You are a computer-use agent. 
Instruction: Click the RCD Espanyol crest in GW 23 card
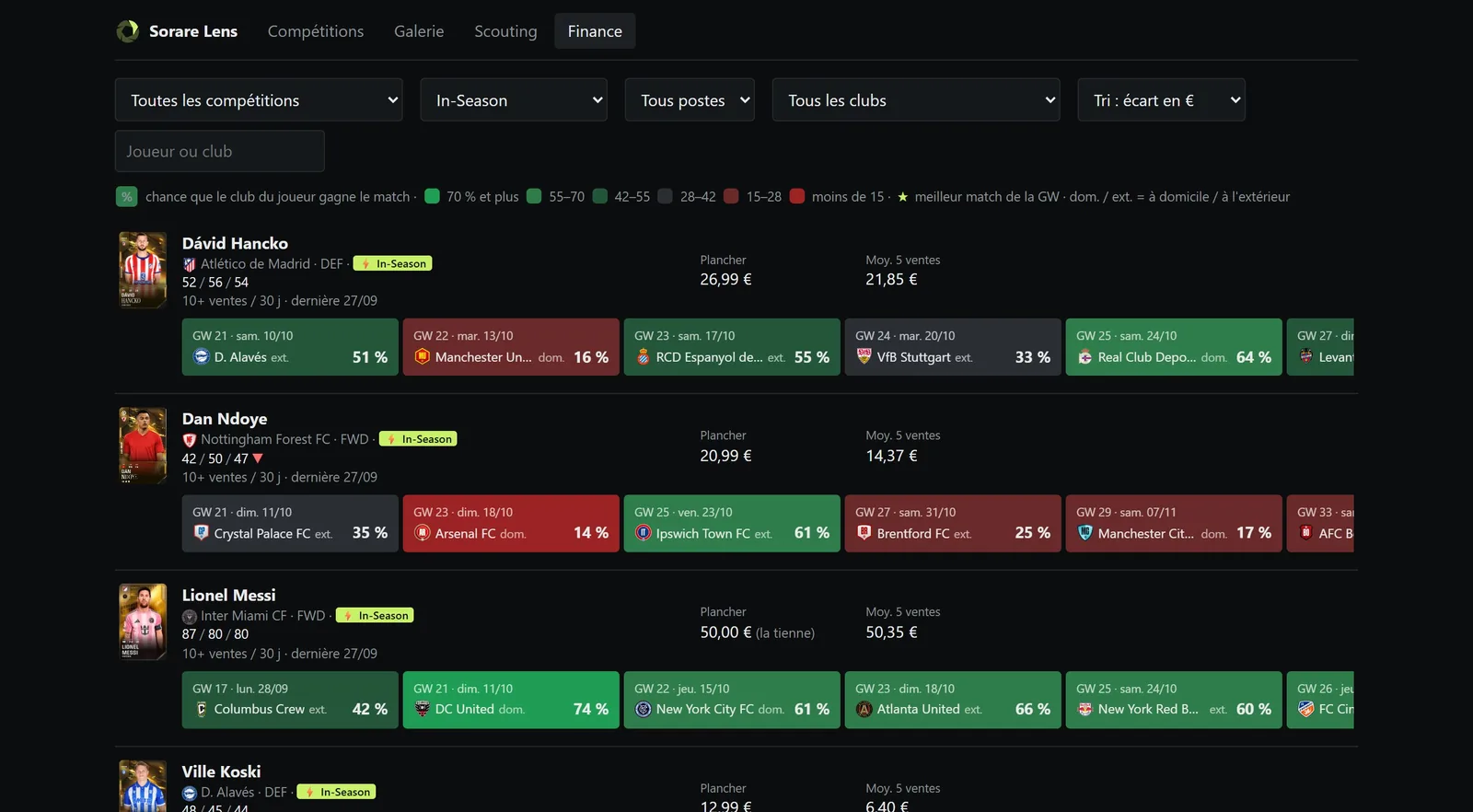(x=644, y=357)
